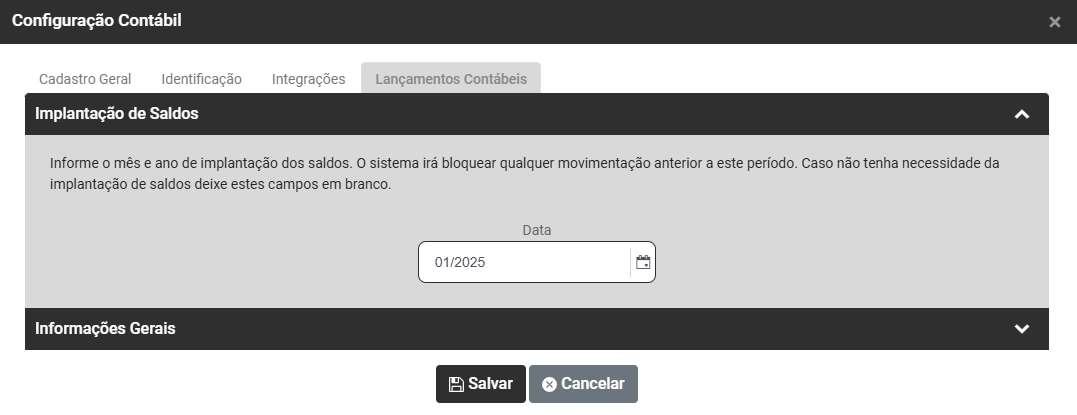Open the Identificação tab
Screen dimensions: 1077x415
point(201,79)
